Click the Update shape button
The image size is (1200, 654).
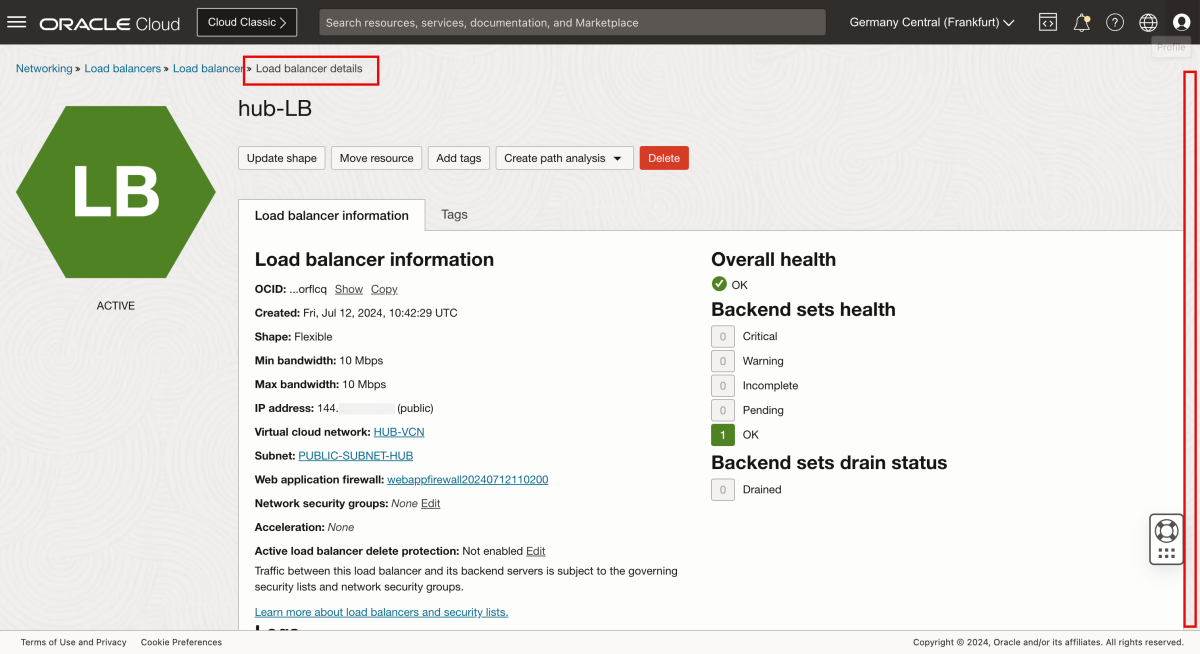tap(281, 158)
